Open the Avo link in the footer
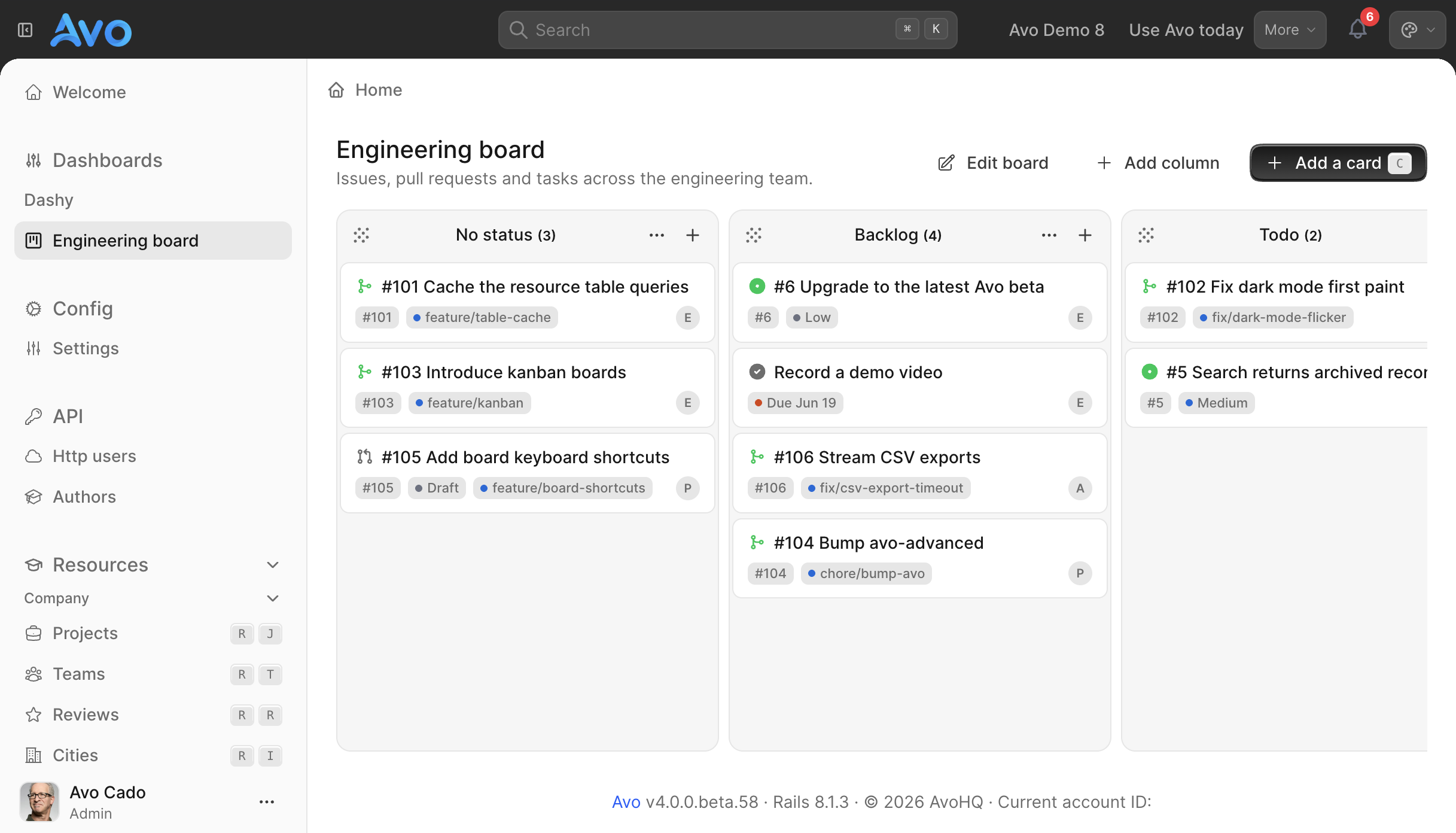 point(626,802)
